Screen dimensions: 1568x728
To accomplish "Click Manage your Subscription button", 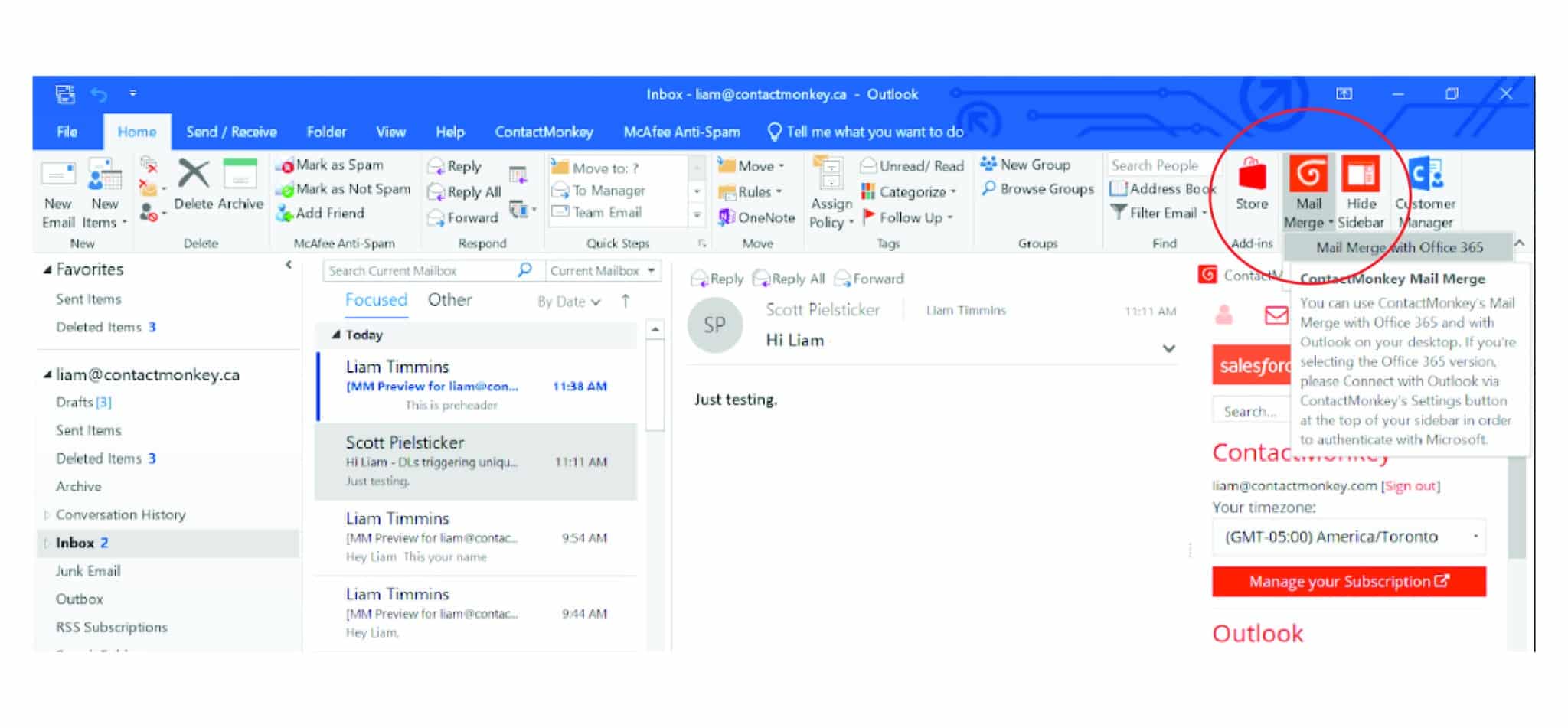I will 1349,582.
